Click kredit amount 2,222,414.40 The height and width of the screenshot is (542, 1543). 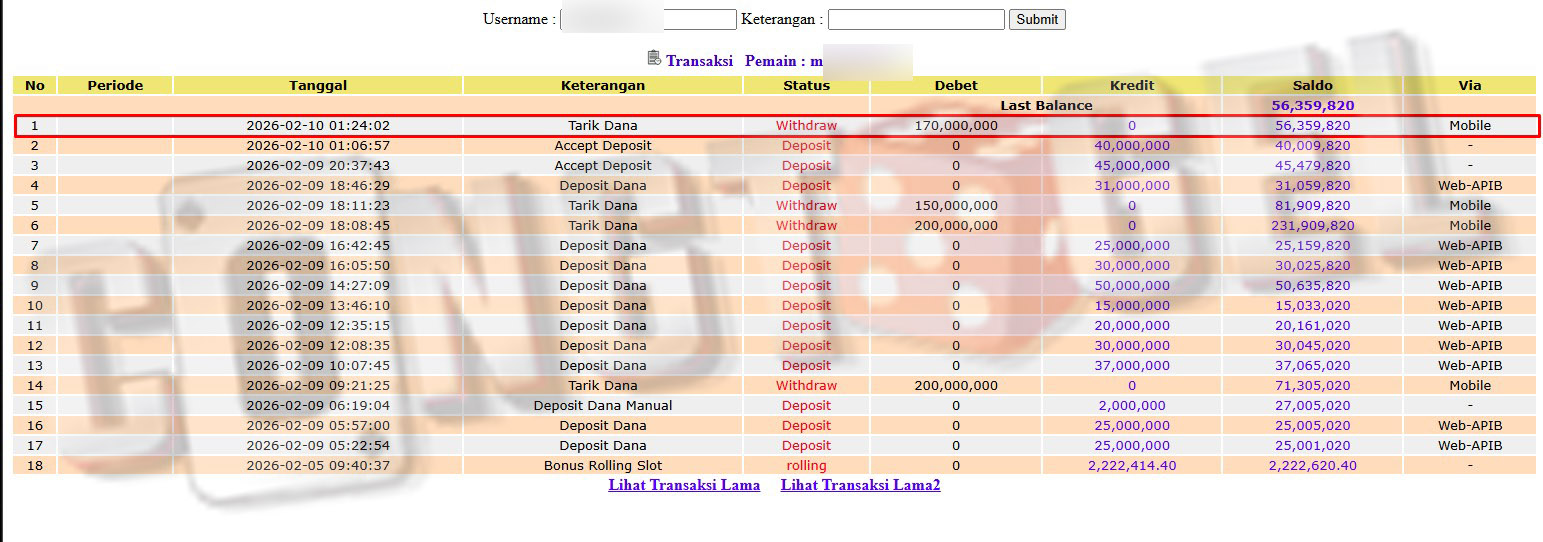pos(1131,465)
